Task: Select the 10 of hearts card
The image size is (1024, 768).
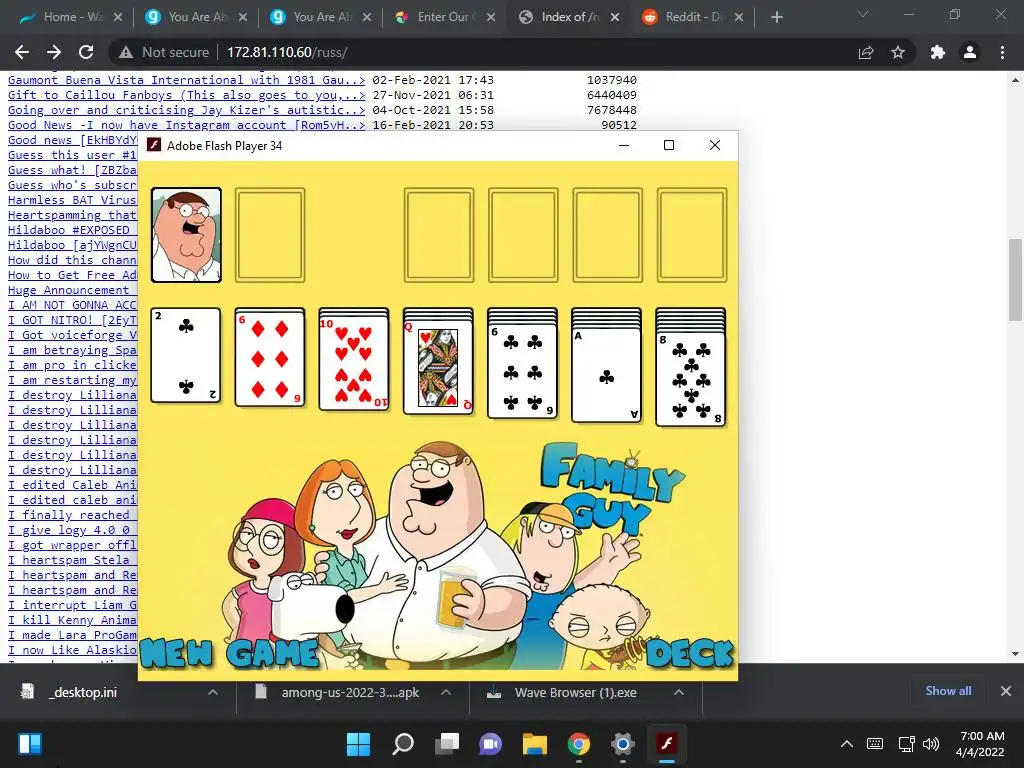Action: [354, 363]
